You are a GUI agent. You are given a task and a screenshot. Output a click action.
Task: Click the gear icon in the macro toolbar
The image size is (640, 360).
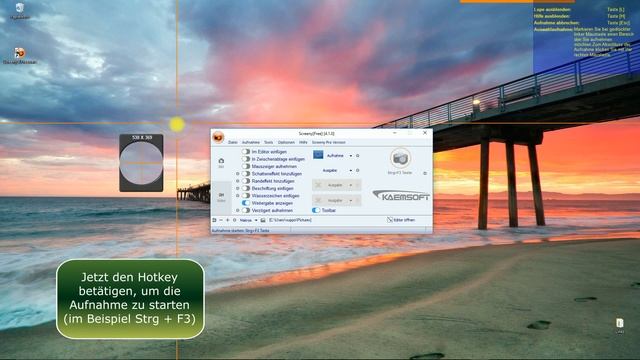(235, 220)
